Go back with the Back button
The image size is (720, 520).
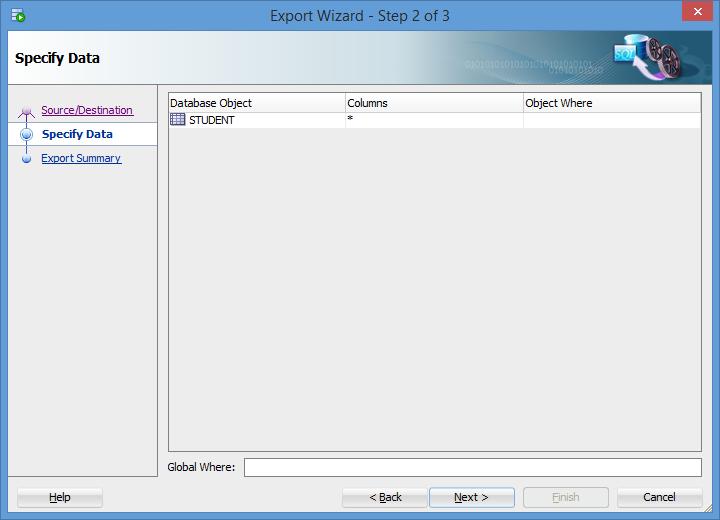pos(385,497)
